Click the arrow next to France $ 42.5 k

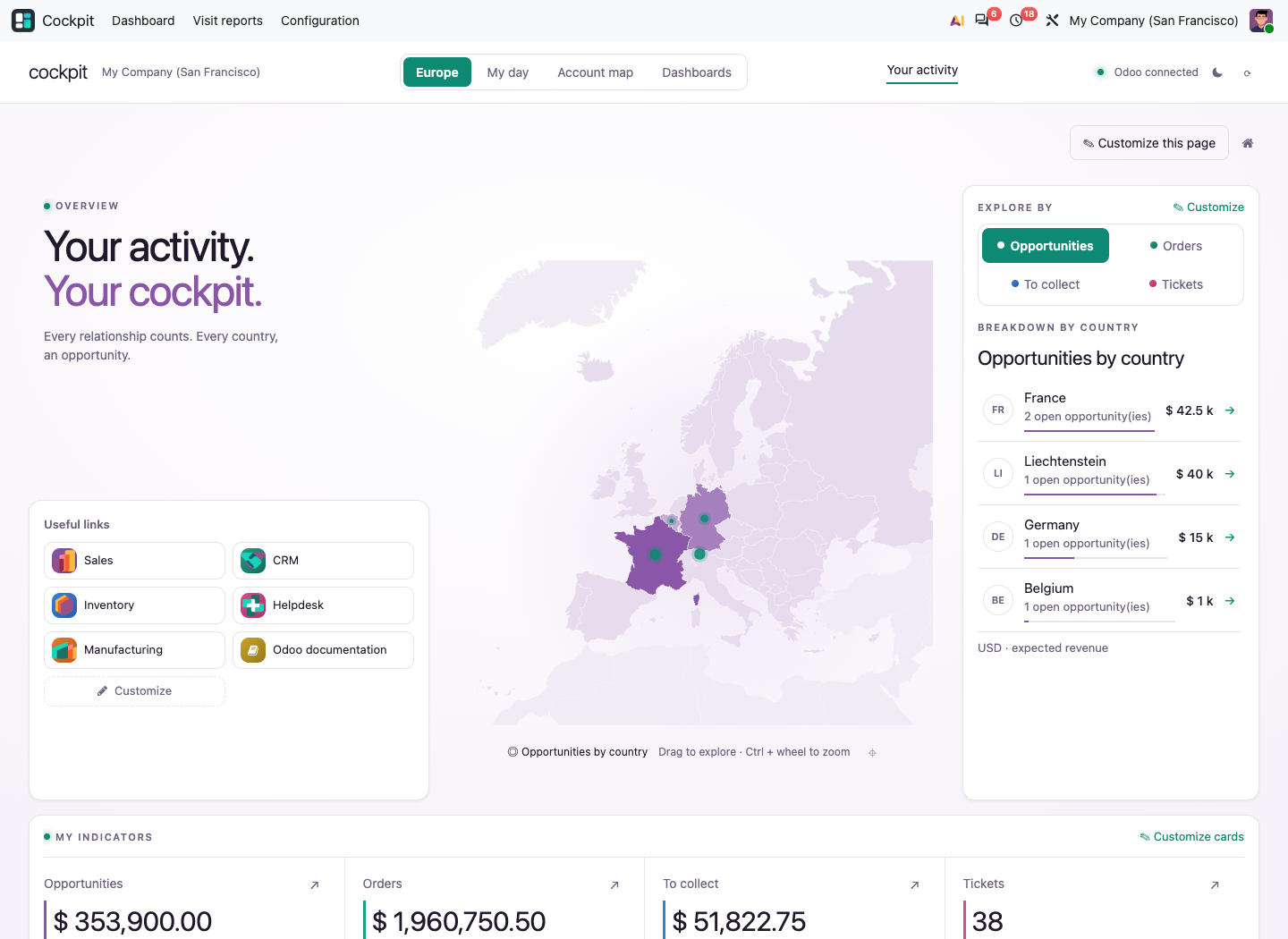(x=1230, y=410)
